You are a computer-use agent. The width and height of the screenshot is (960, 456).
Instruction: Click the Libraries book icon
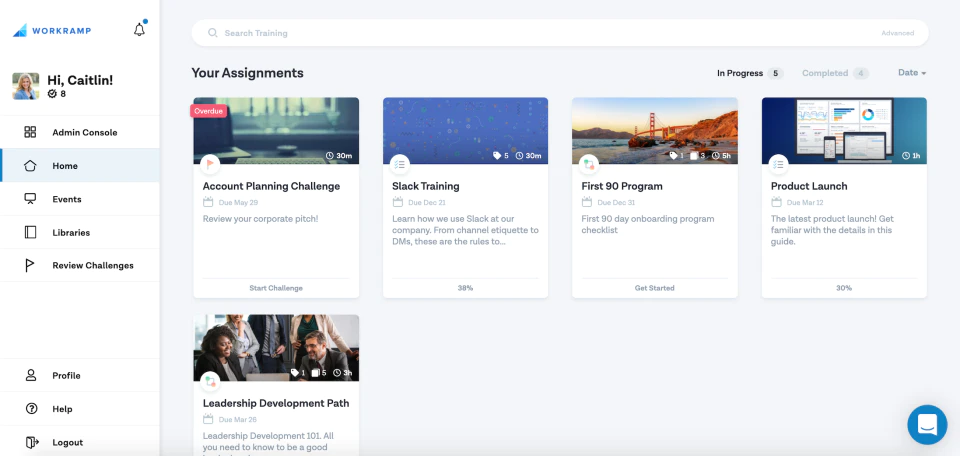(30, 233)
